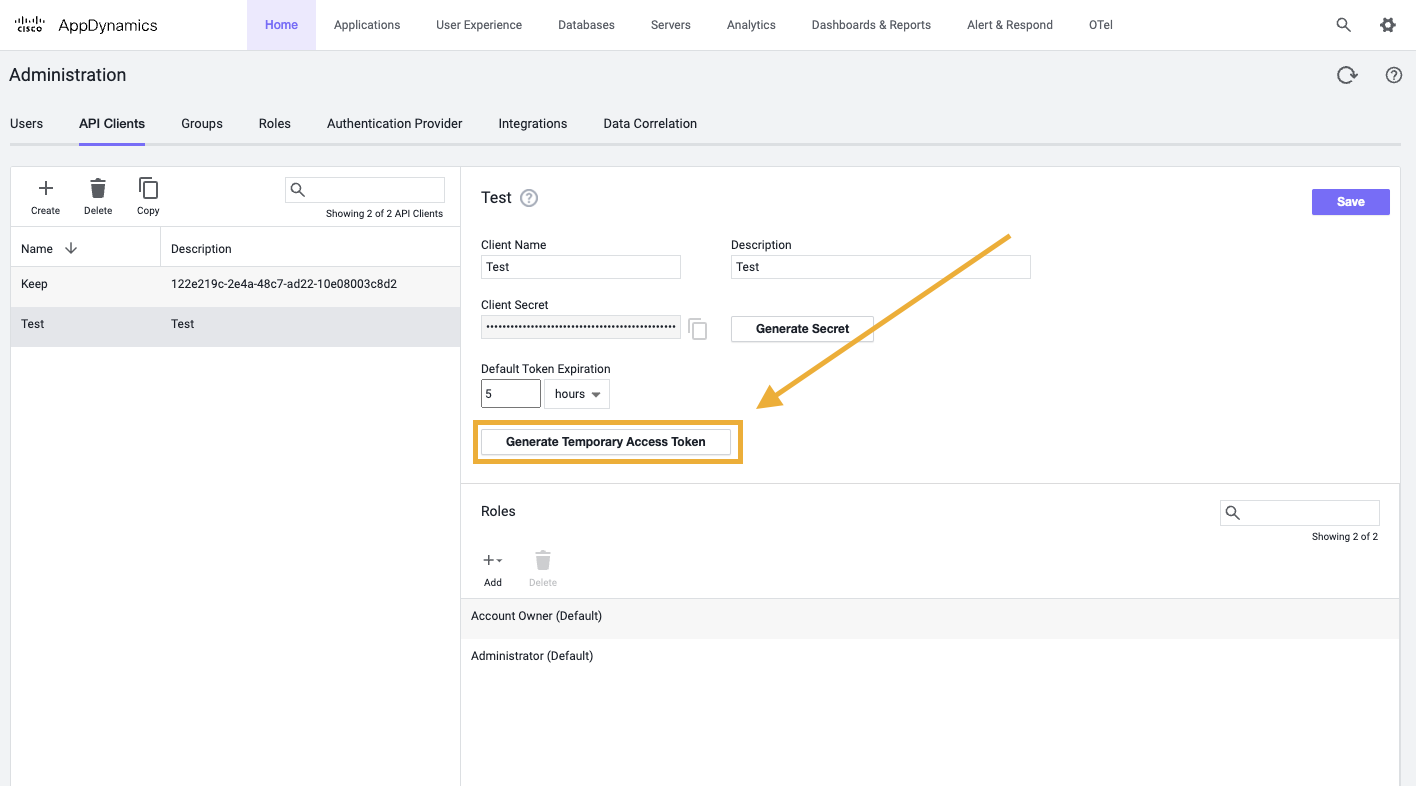The image size is (1416, 786).
Task: Open the Dashboards & Reports menu
Action: pos(871,25)
